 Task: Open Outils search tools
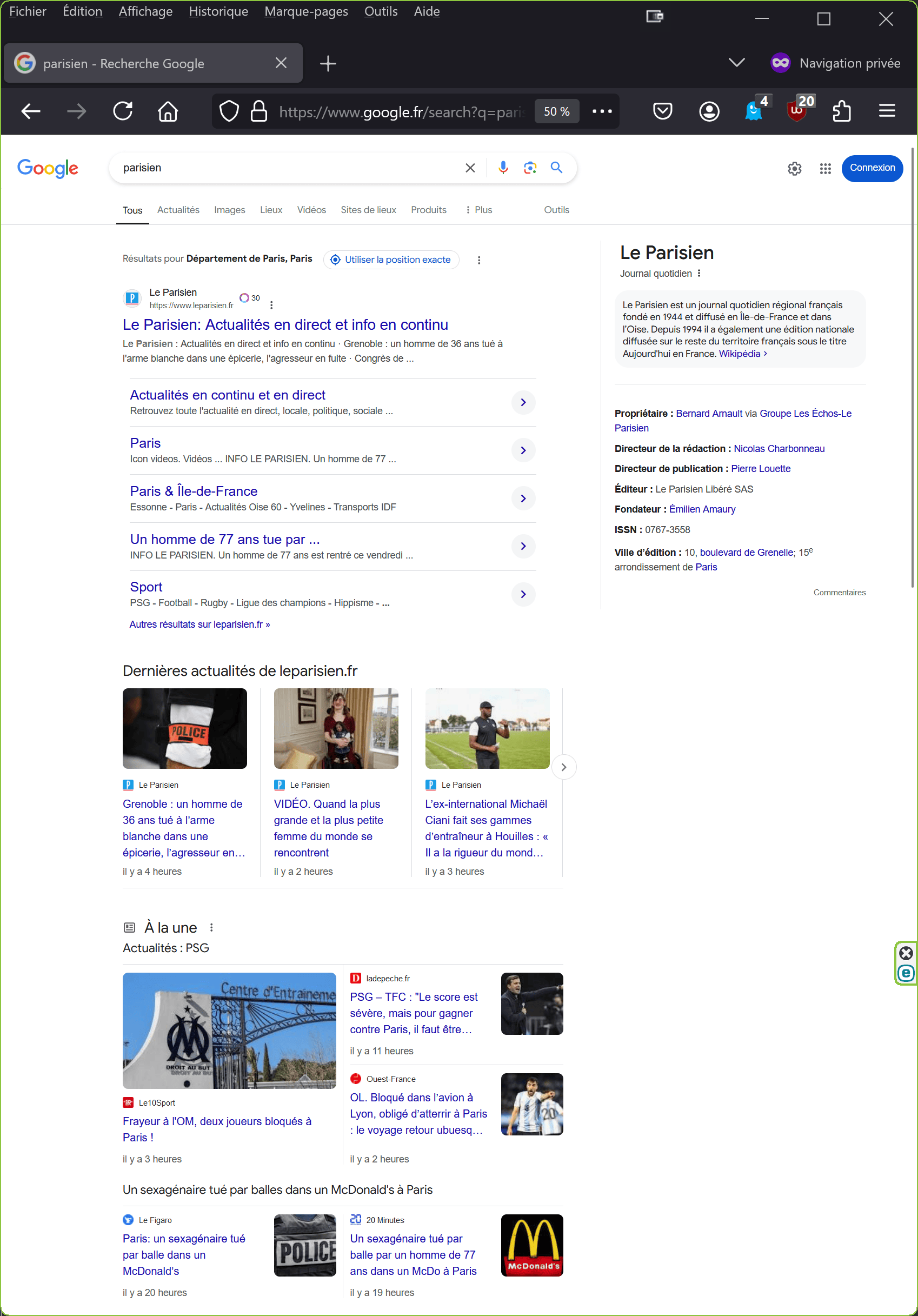coord(556,210)
